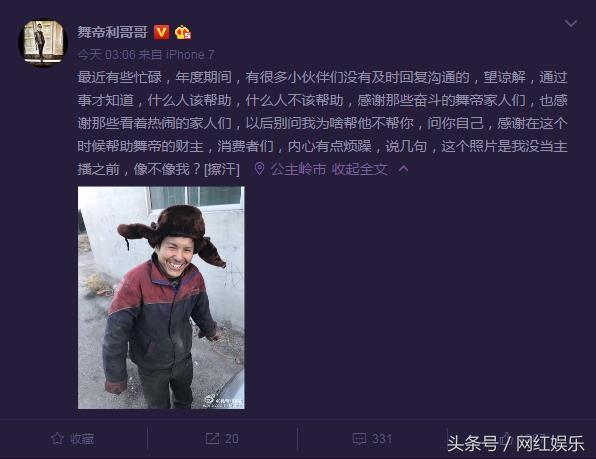Click the crown membership badge

(x=183, y=33)
